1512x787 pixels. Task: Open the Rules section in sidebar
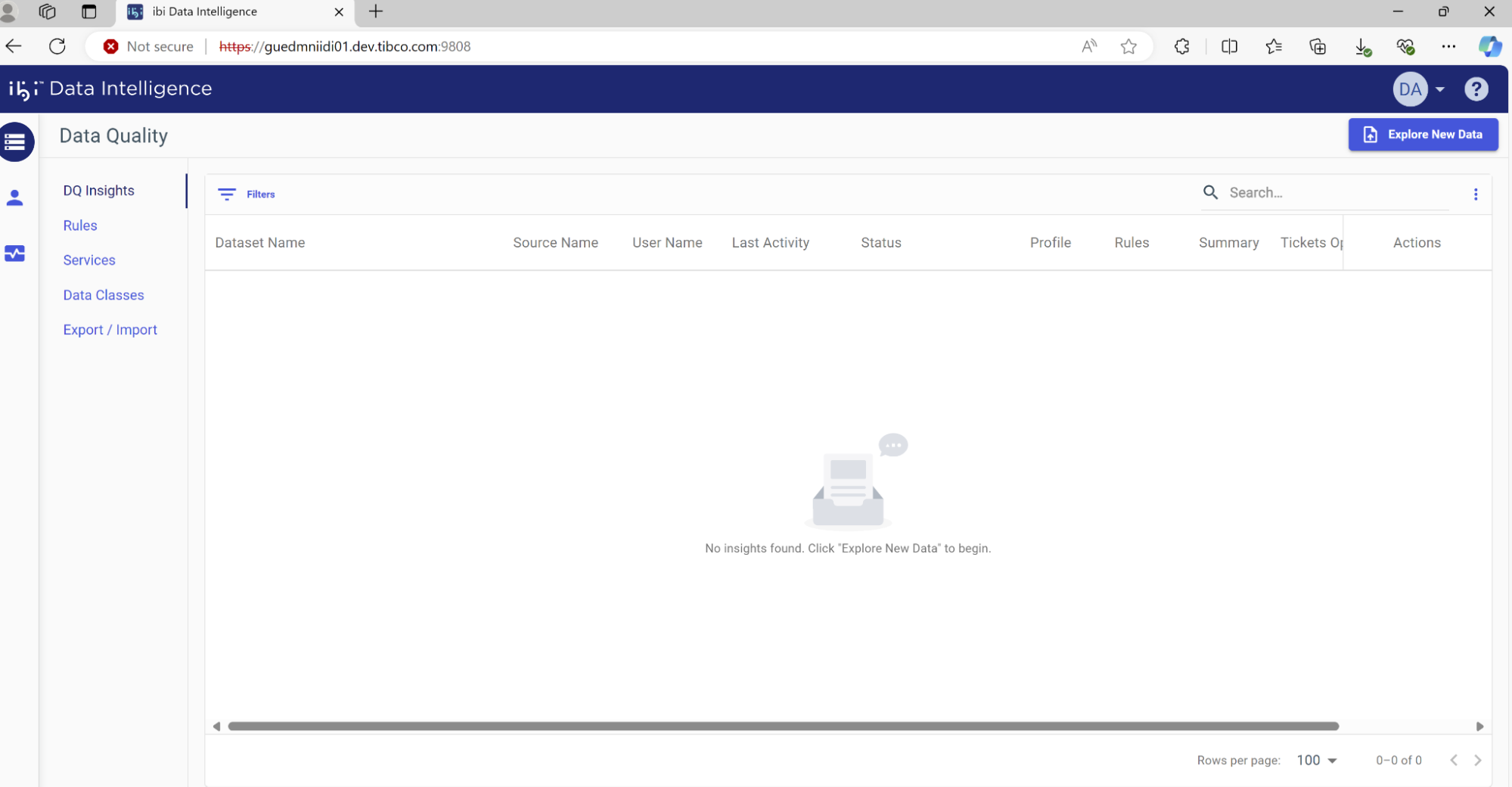click(x=80, y=226)
